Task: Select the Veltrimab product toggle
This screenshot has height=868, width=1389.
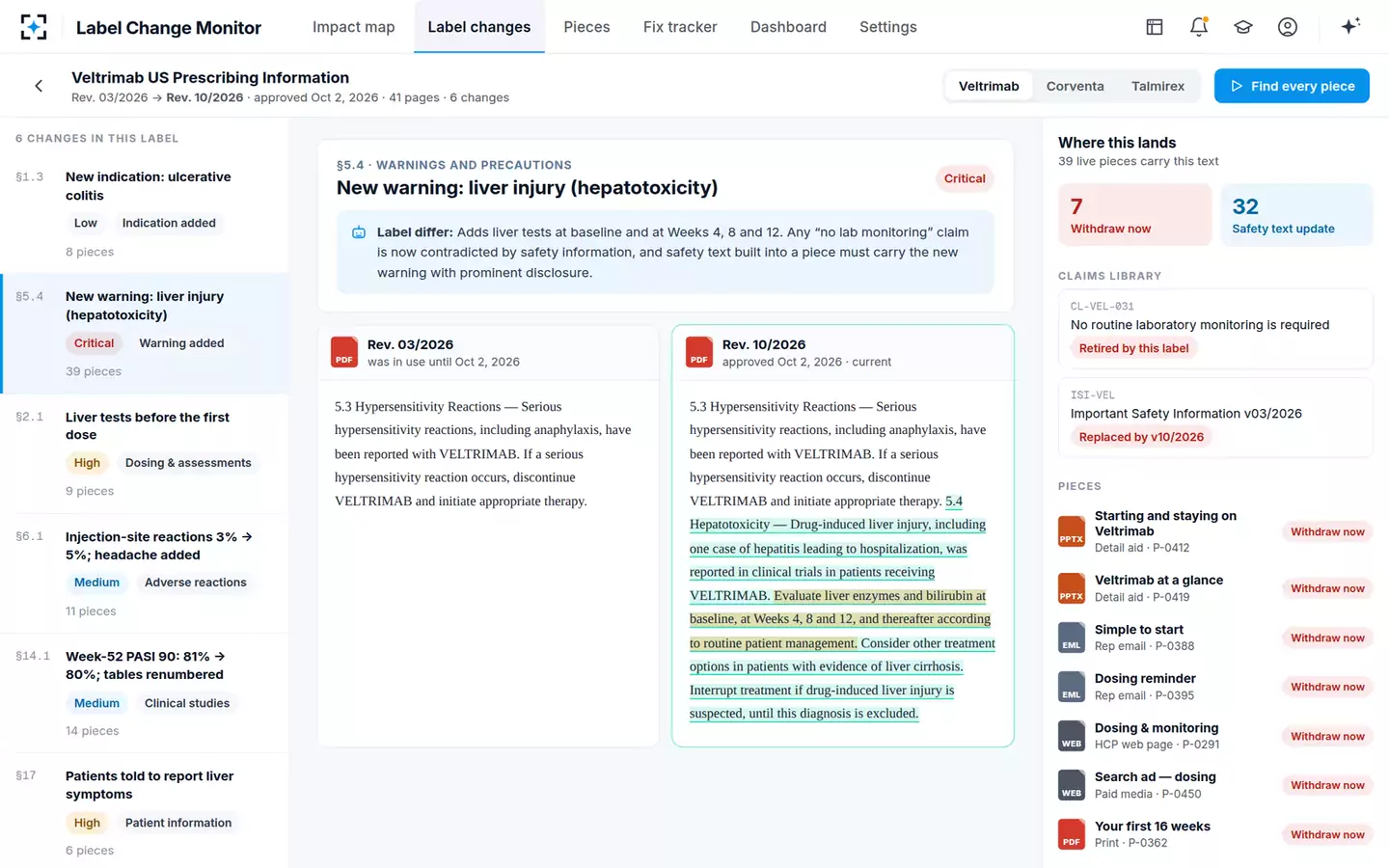Action: (x=989, y=86)
